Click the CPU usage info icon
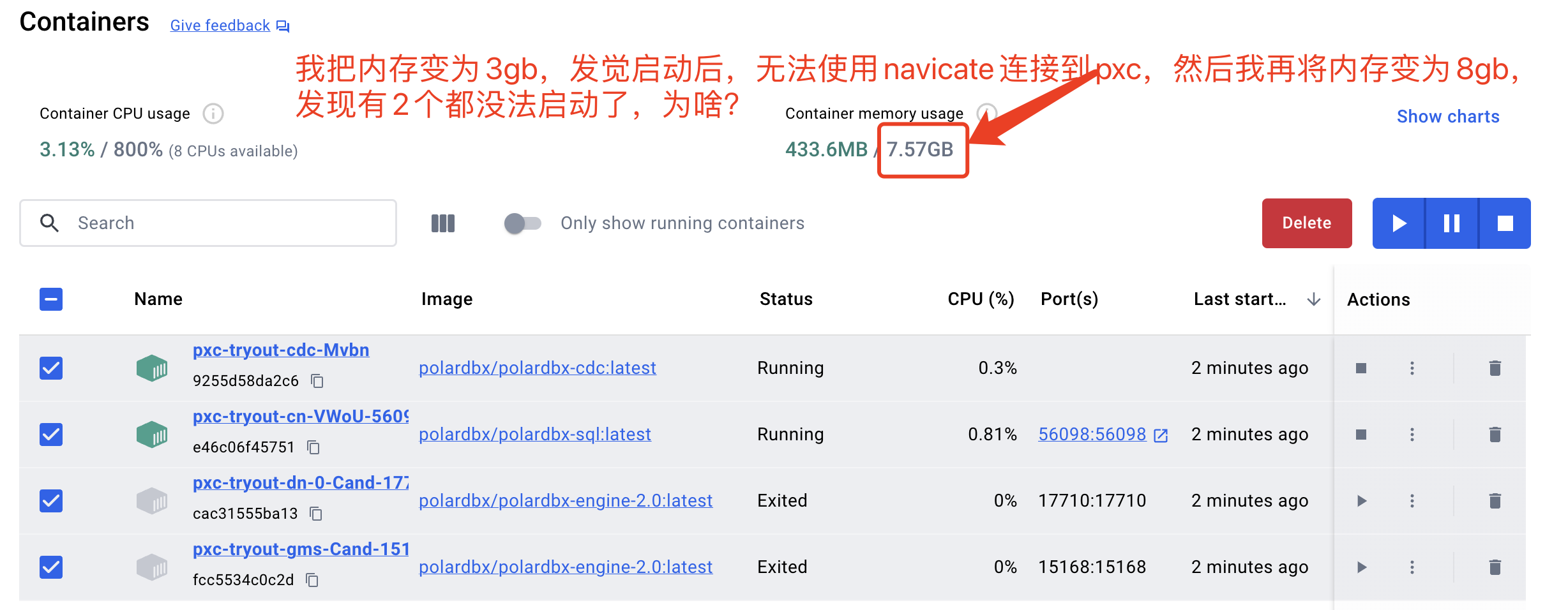 point(213,114)
